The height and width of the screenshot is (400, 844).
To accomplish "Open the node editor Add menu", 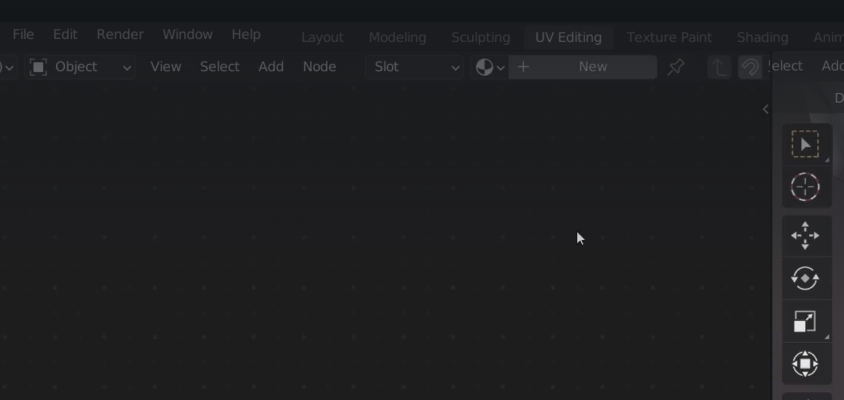I will coord(271,67).
